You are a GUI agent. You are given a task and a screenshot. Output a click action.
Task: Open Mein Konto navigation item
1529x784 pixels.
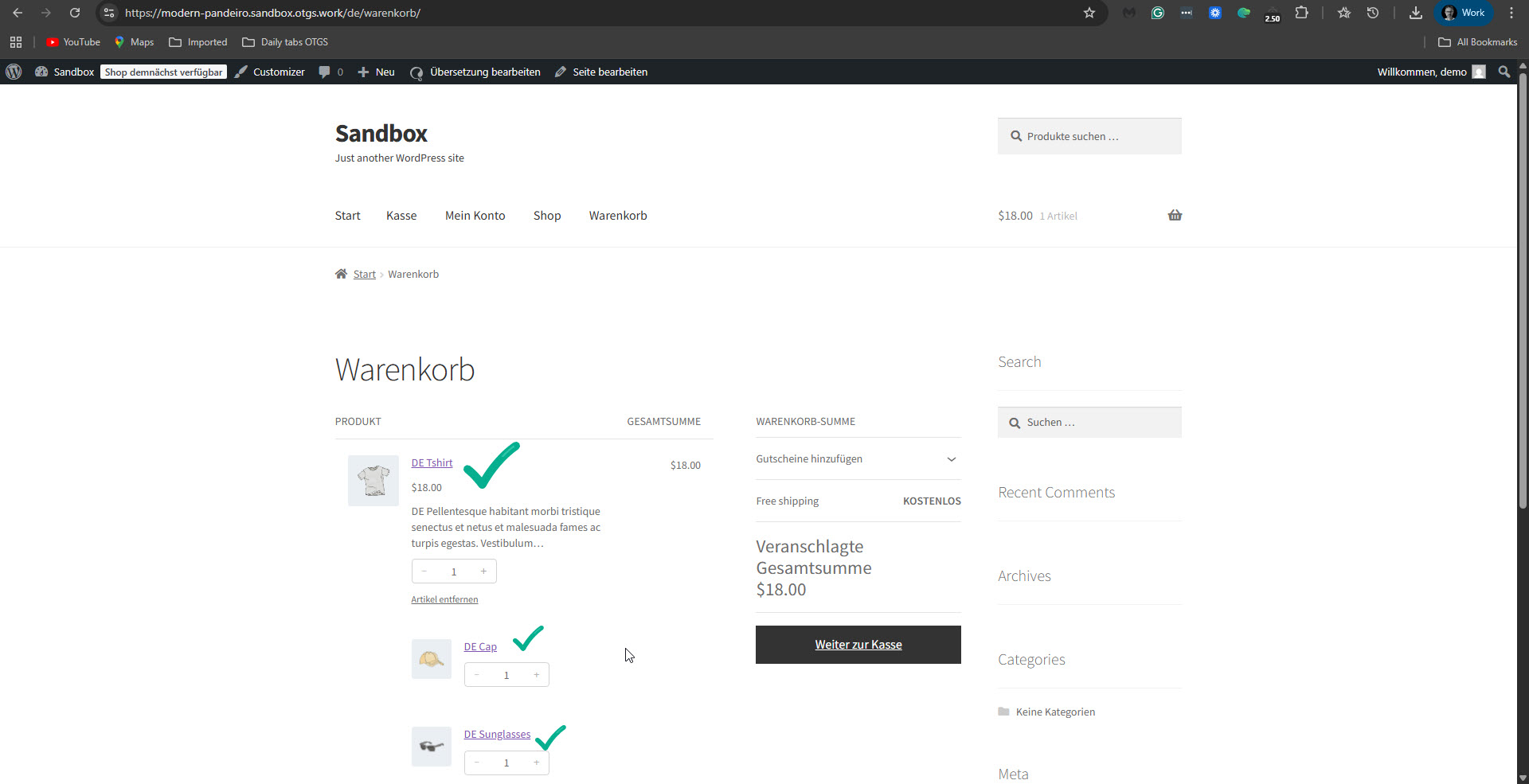click(475, 216)
